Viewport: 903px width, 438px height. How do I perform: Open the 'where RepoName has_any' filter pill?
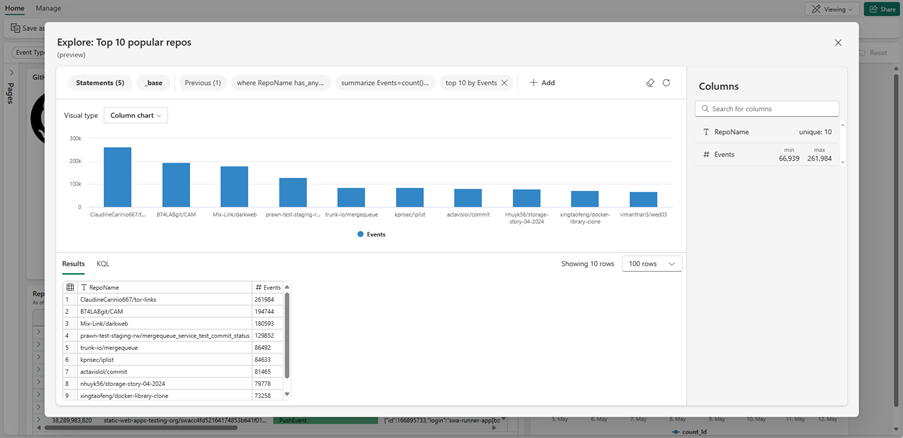click(281, 83)
